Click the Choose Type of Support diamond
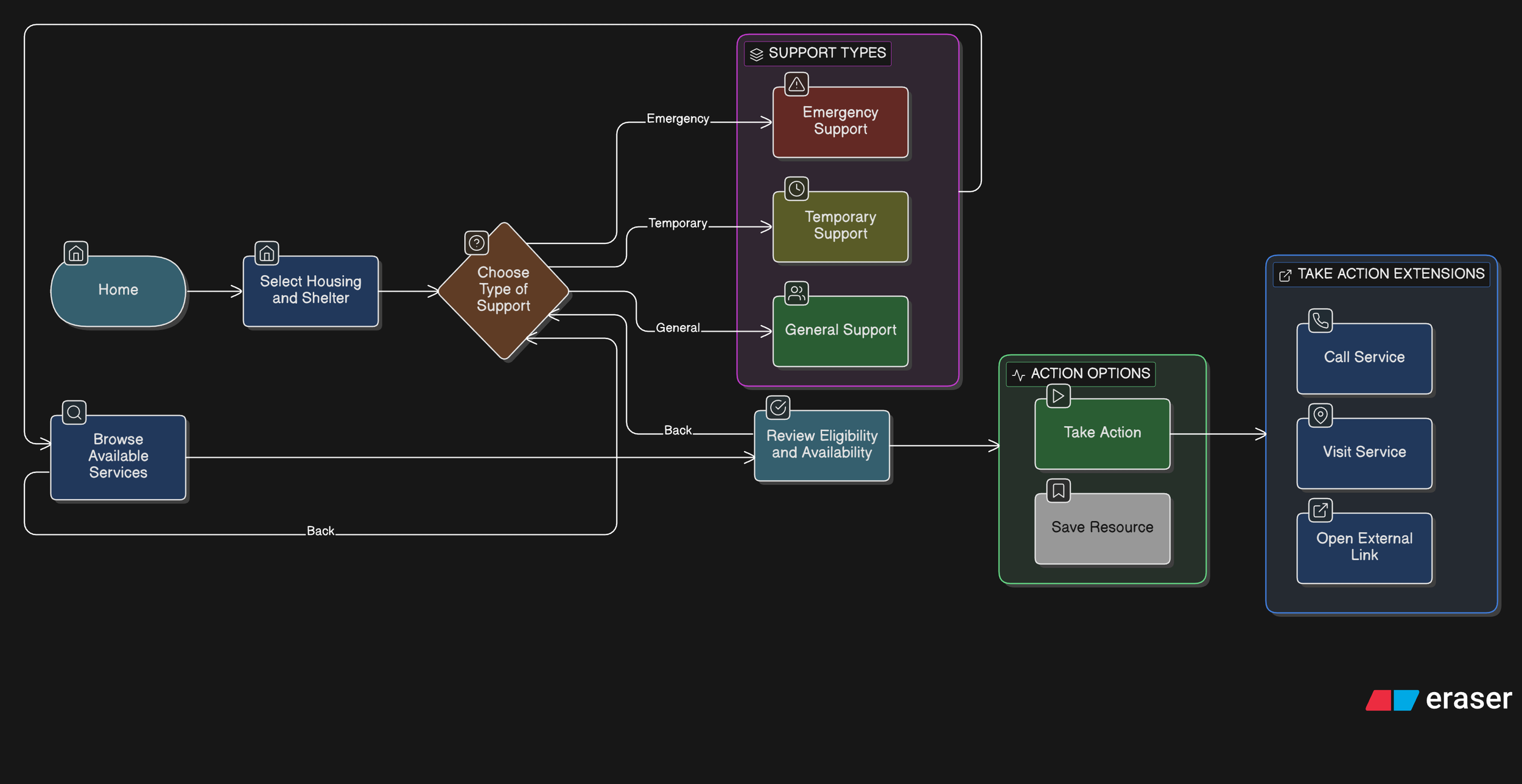 click(503, 291)
